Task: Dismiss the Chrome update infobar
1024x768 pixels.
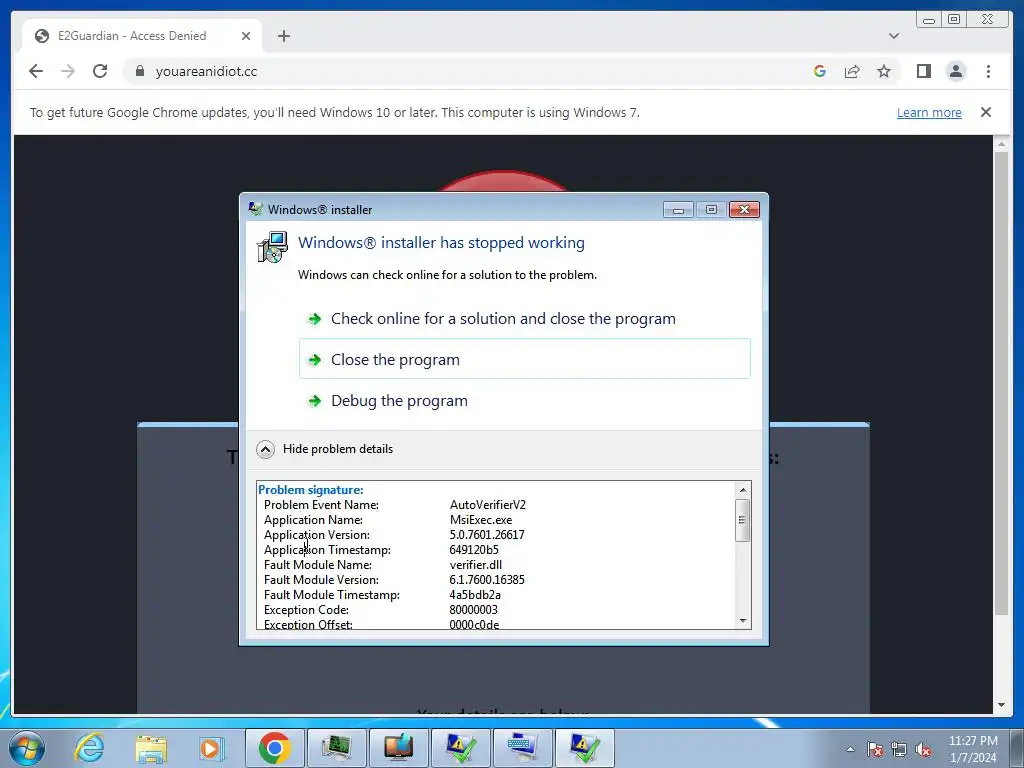Action: pos(986,112)
